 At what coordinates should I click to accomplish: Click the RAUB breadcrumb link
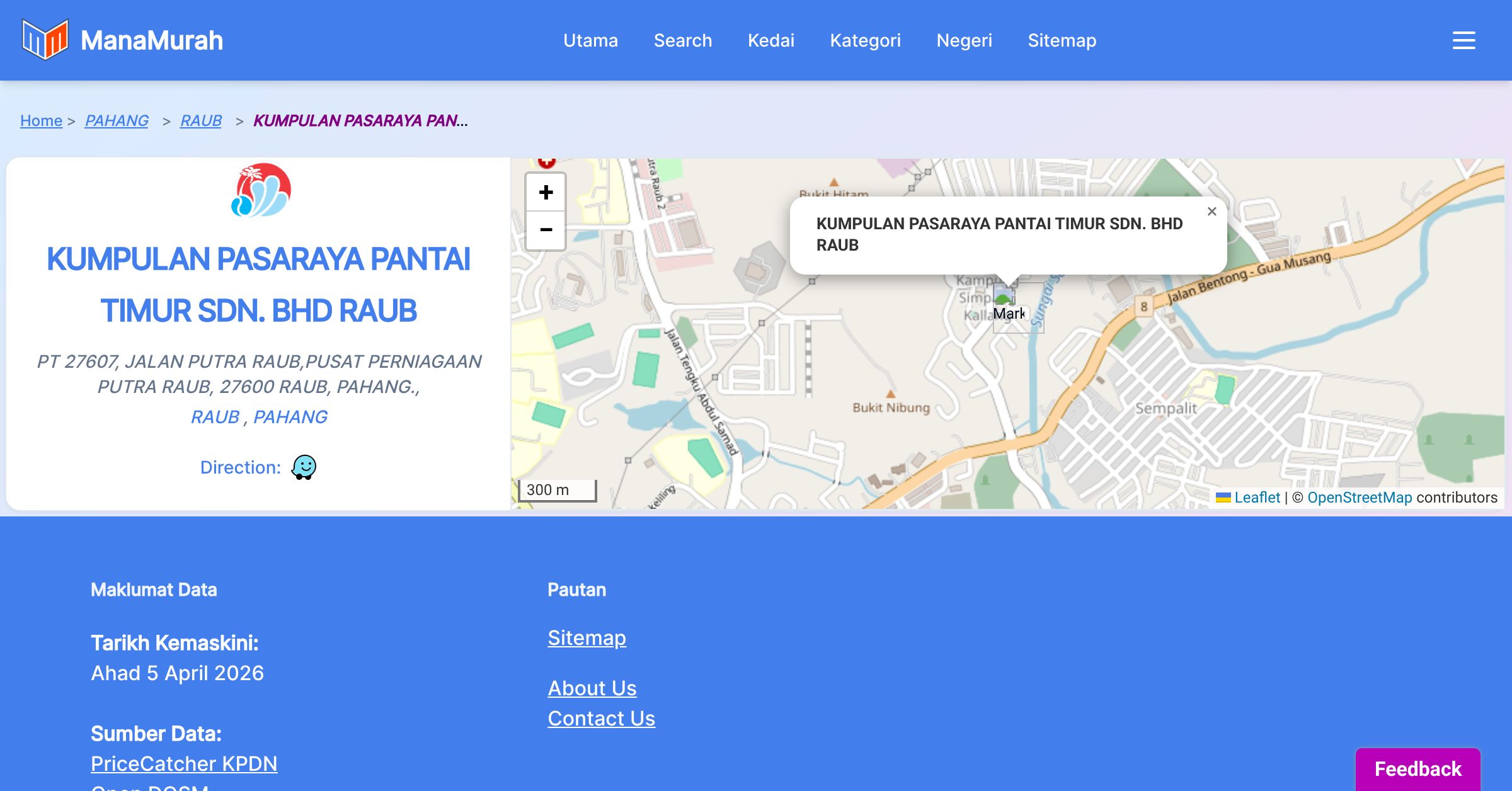(x=200, y=120)
